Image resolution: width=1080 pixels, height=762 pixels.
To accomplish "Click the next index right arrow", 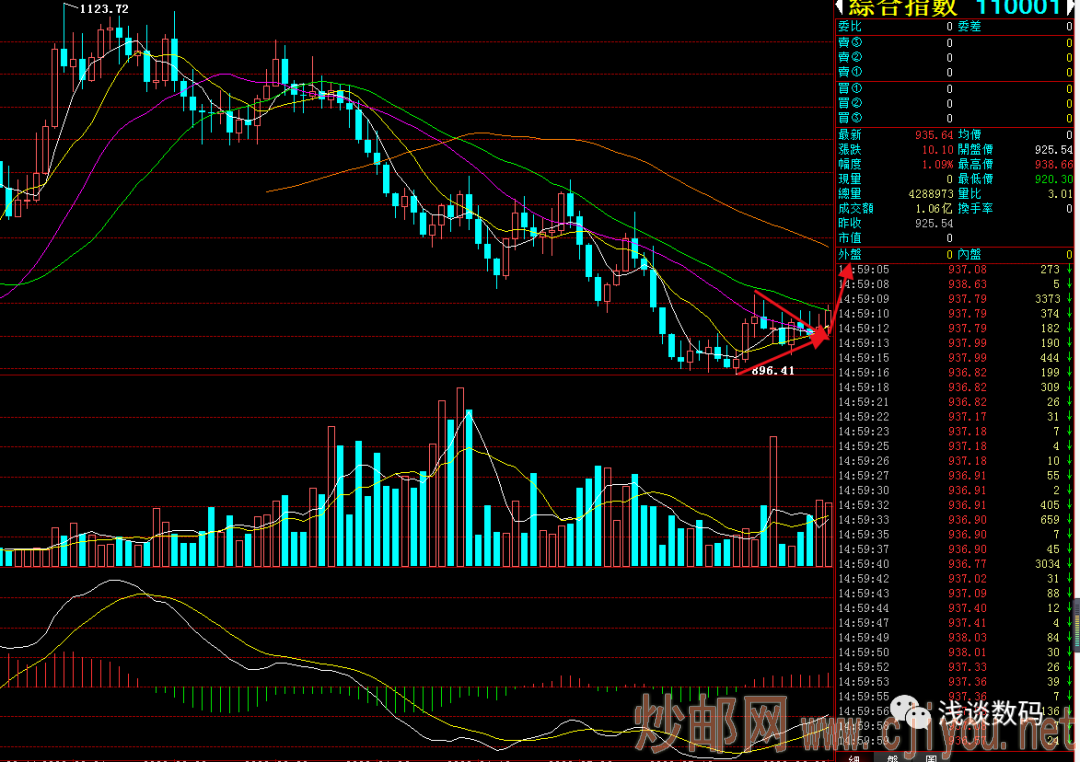I will tap(1073, 7).
